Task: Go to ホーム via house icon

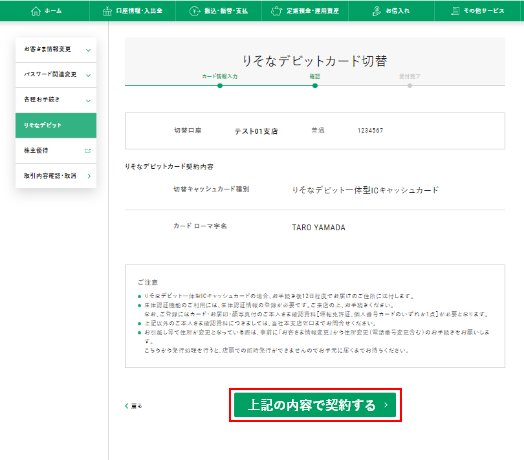Action: point(36,11)
